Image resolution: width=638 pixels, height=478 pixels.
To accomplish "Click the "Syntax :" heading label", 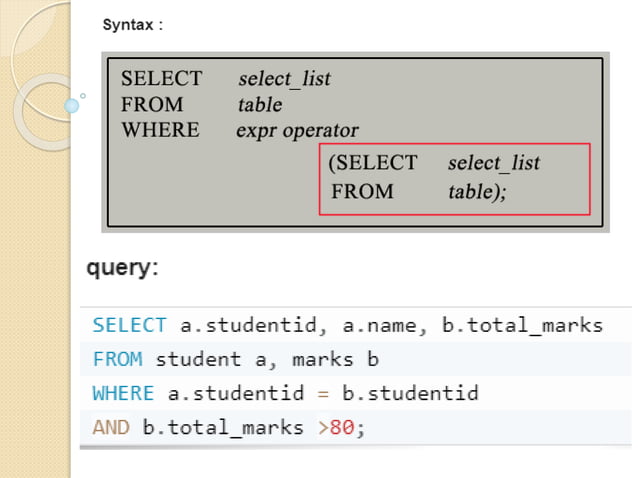I will coord(133,26).
